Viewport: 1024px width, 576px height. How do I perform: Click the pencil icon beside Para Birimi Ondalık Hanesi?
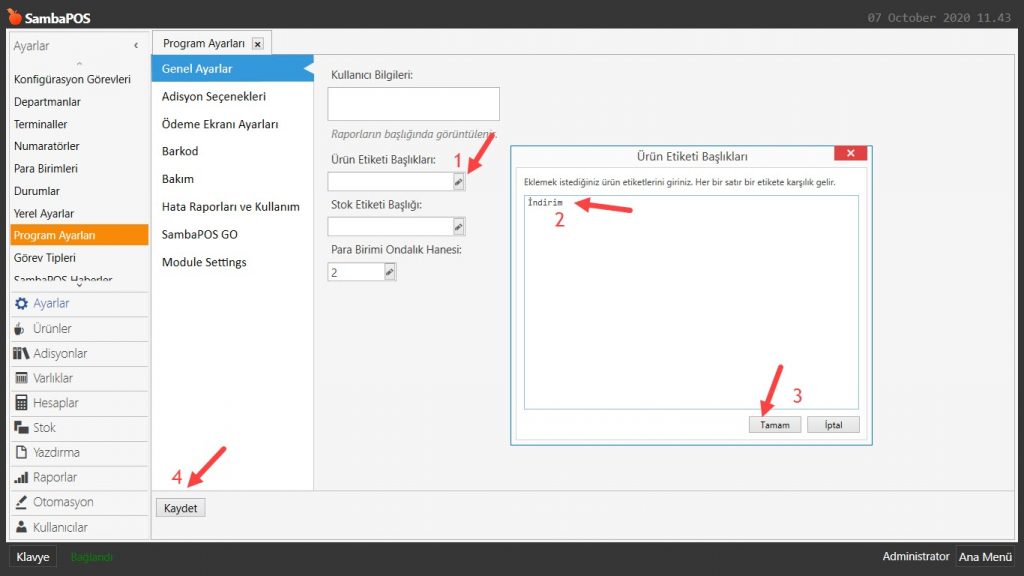pyautogui.click(x=389, y=272)
